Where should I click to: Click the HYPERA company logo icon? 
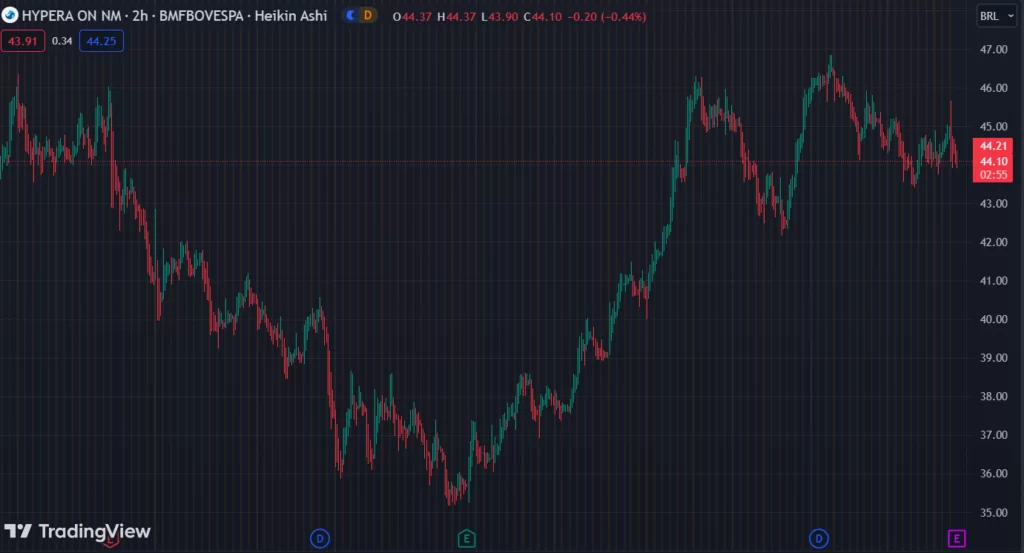click(x=10, y=15)
